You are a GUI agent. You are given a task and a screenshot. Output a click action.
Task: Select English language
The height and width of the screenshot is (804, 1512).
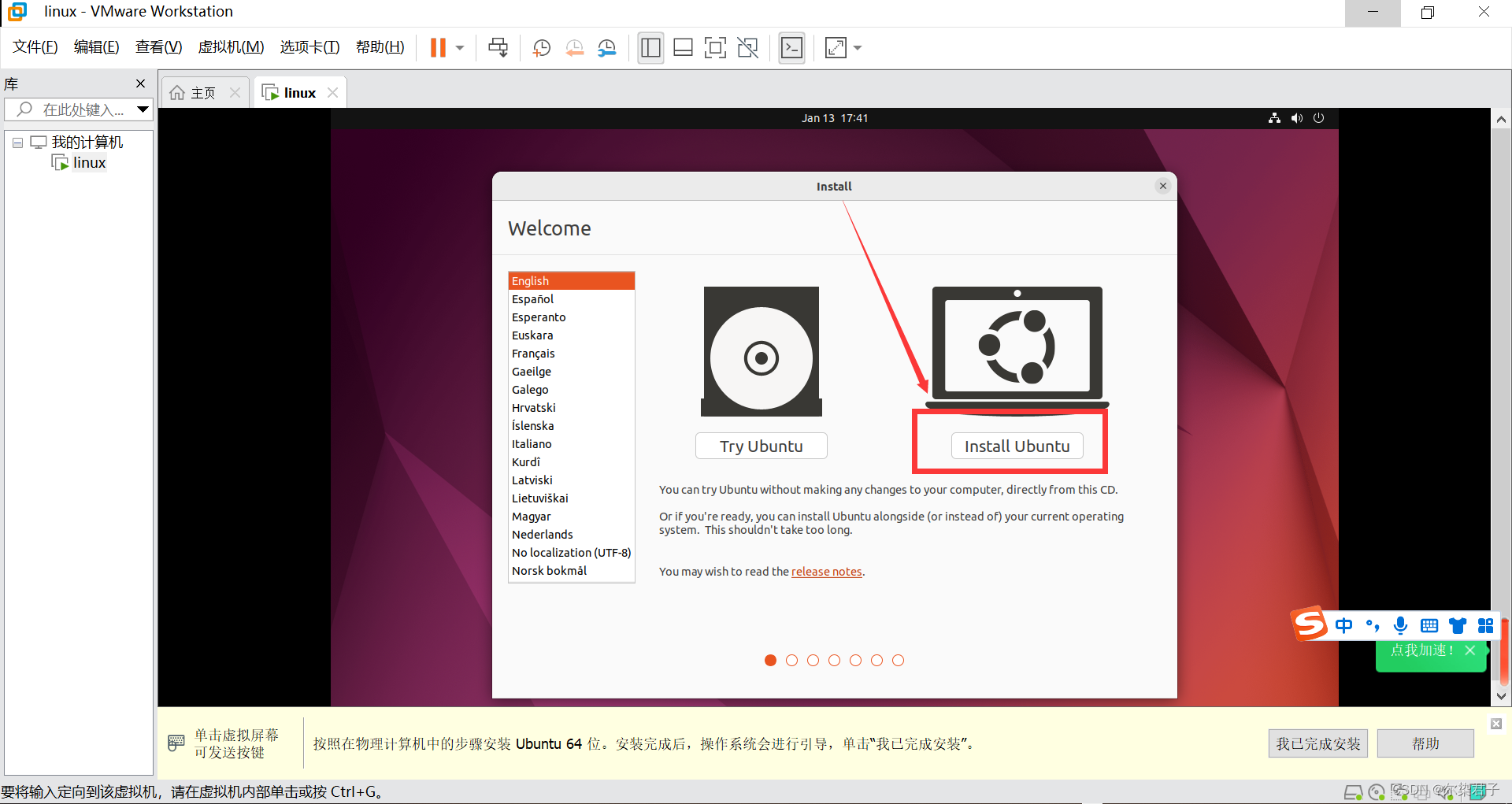(572, 281)
